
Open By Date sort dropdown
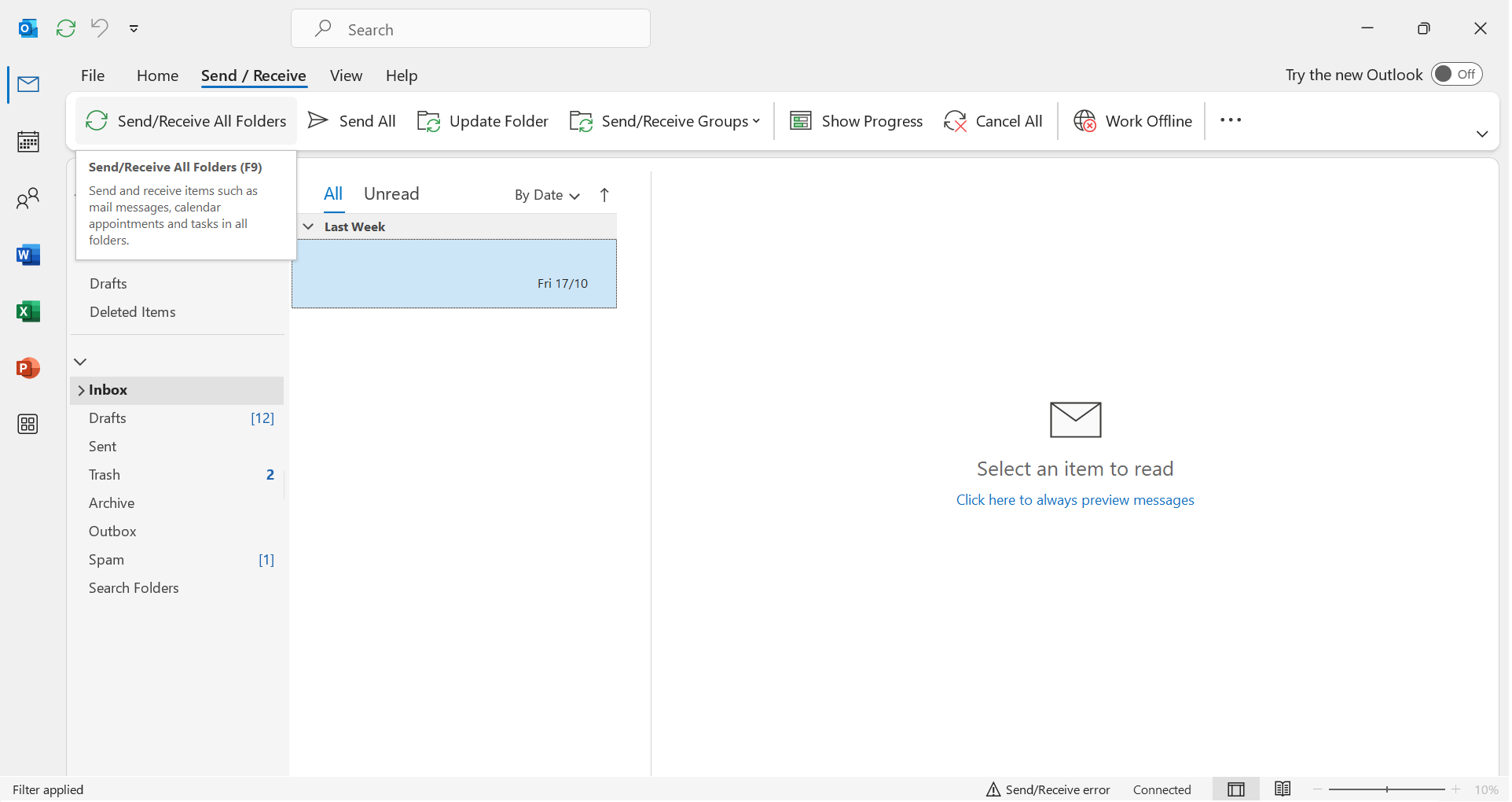(x=547, y=195)
